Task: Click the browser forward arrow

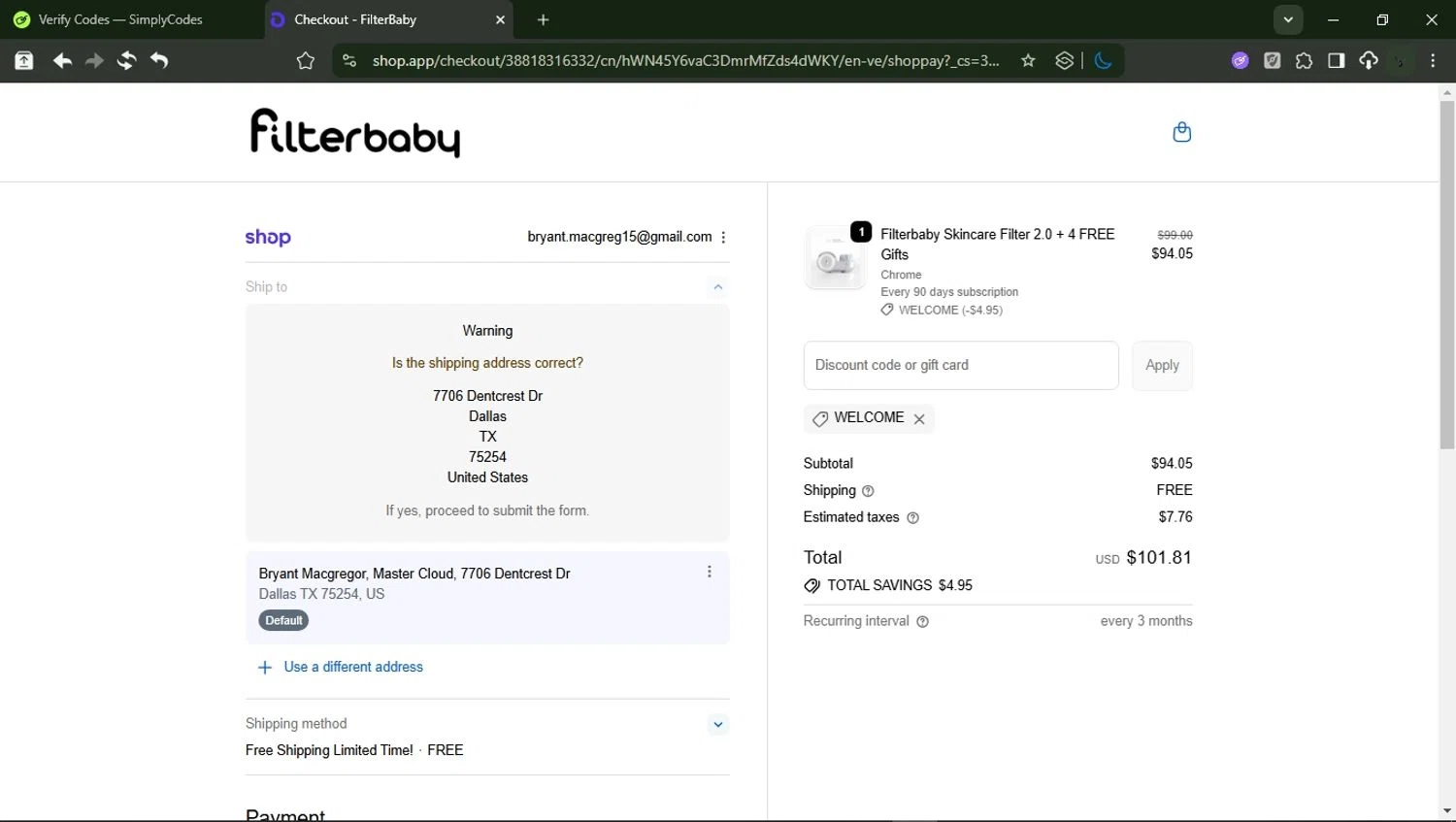Action: 94,60
